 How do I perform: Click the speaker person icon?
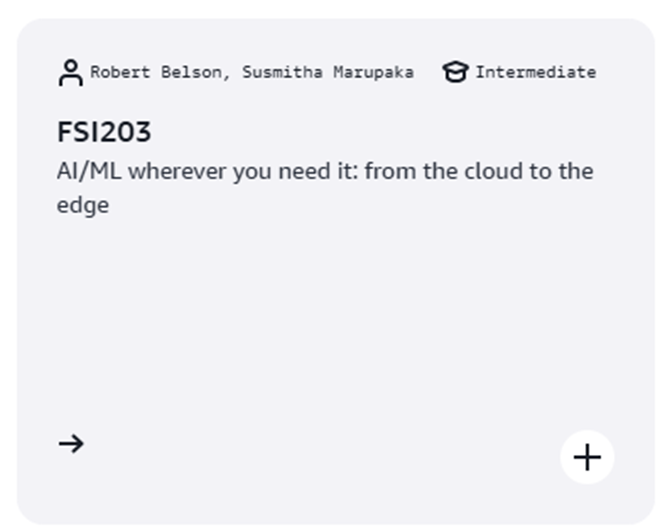pos(70,73)
